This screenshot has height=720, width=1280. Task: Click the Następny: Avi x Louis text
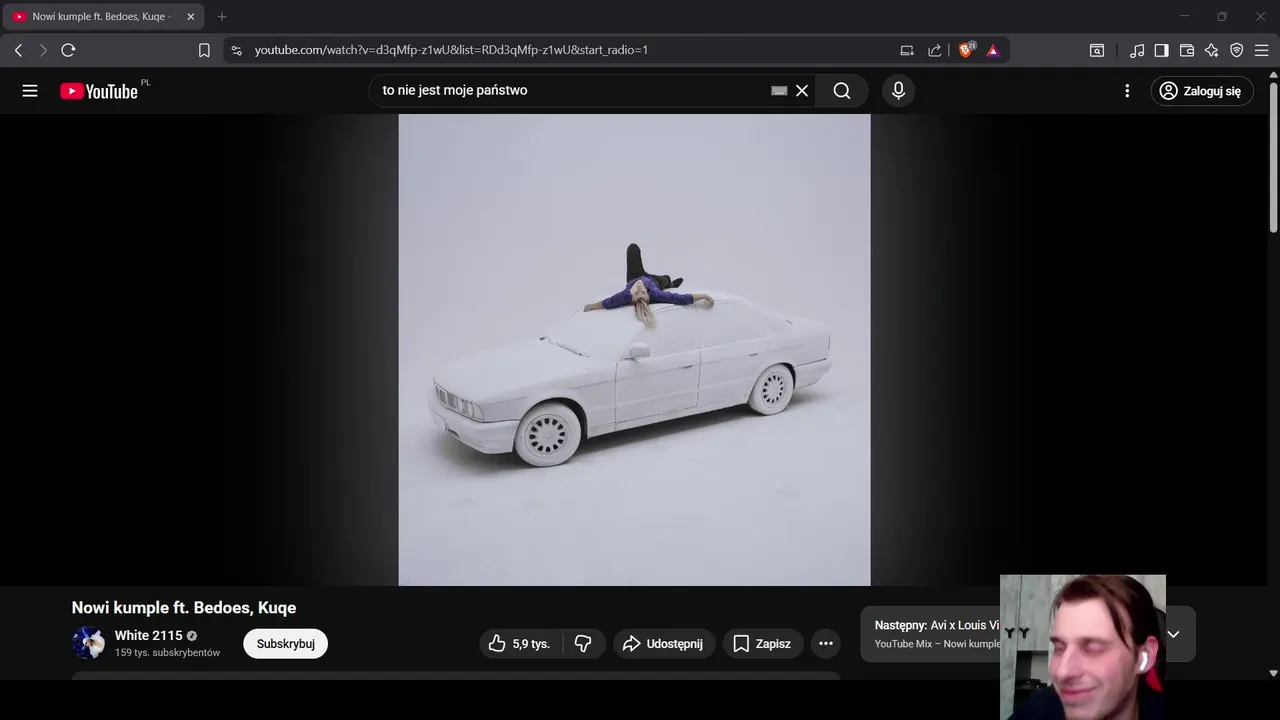coord(937,625)
